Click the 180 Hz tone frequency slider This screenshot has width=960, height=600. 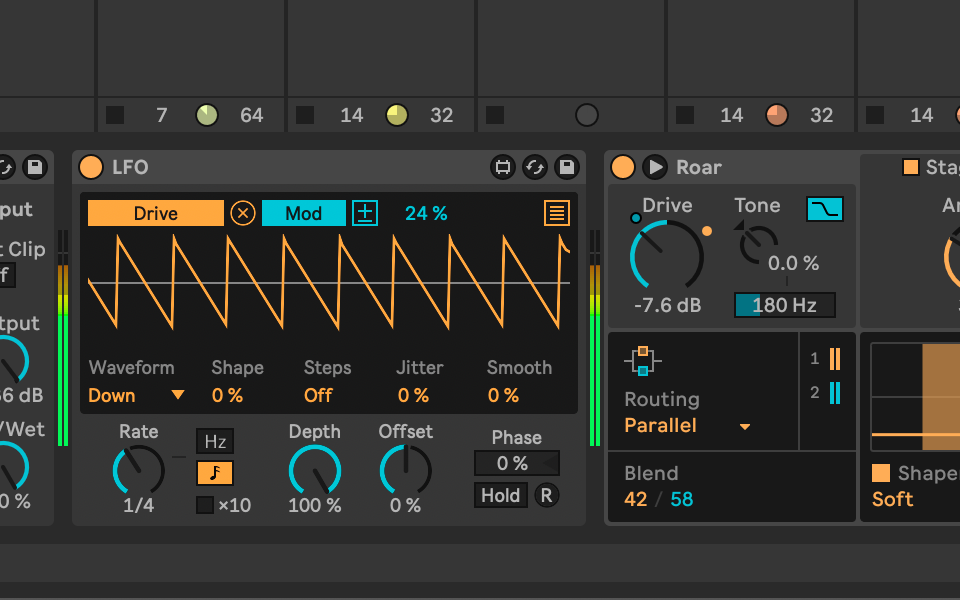(x=784, y=305)
